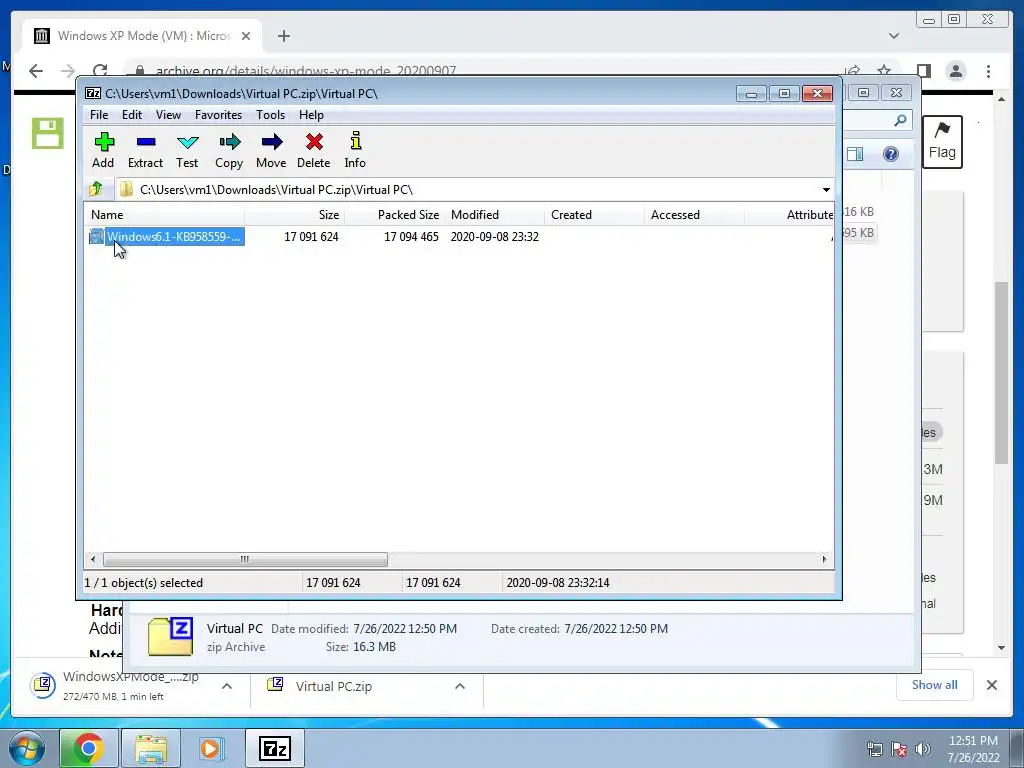Image resolution: width=1024 pixels, height=768 pixels.
Task: Open the File menu
Action: (x=99, y=115)
